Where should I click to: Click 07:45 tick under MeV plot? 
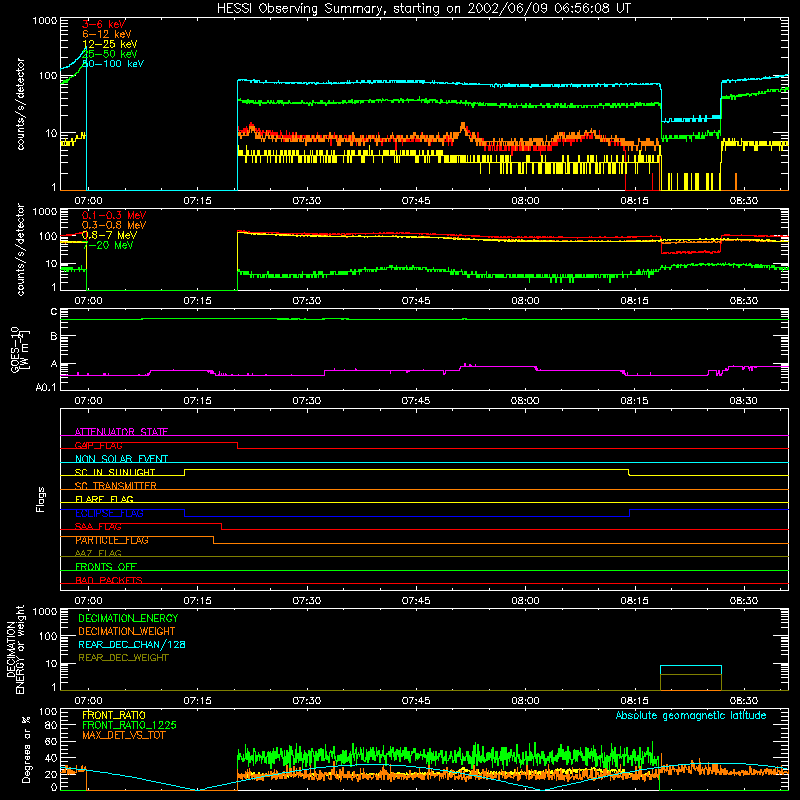tap(416, 301)
